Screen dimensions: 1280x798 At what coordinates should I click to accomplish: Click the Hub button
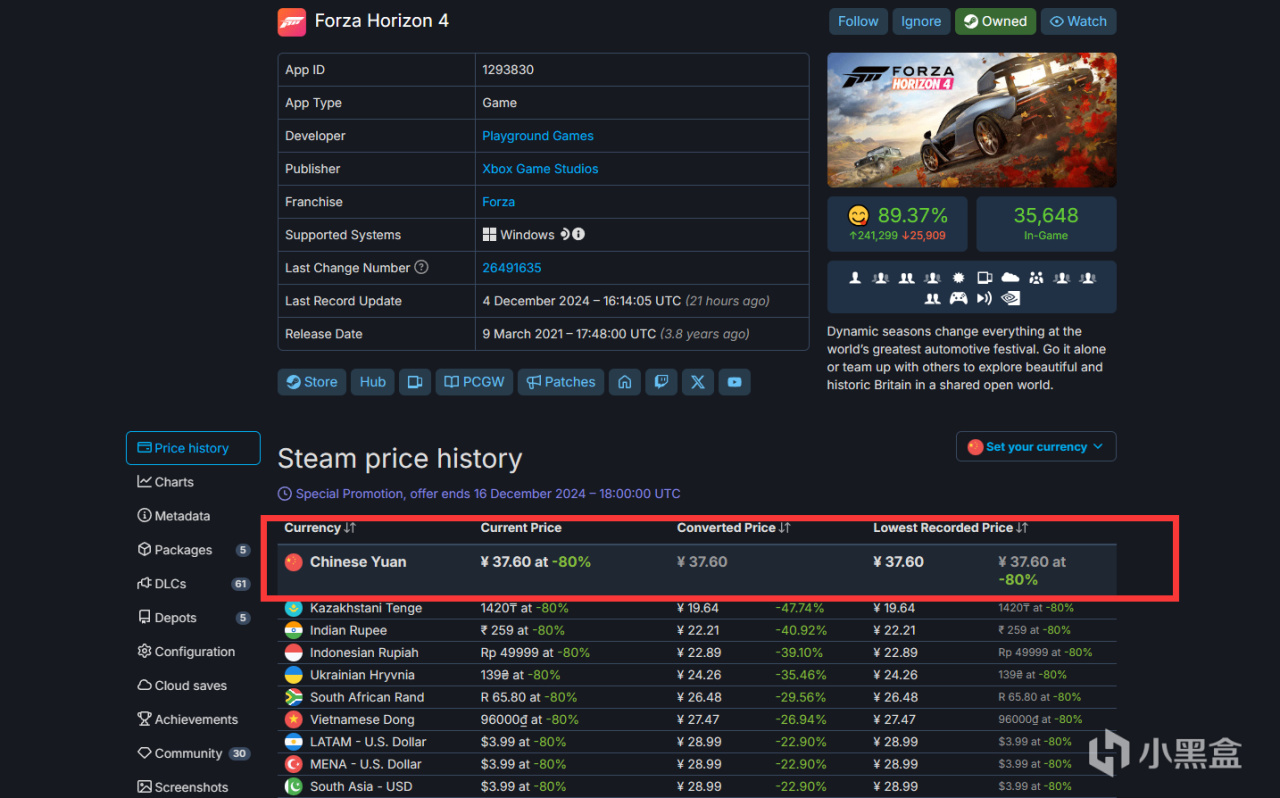pyautogui.click(x=373, y=382)
